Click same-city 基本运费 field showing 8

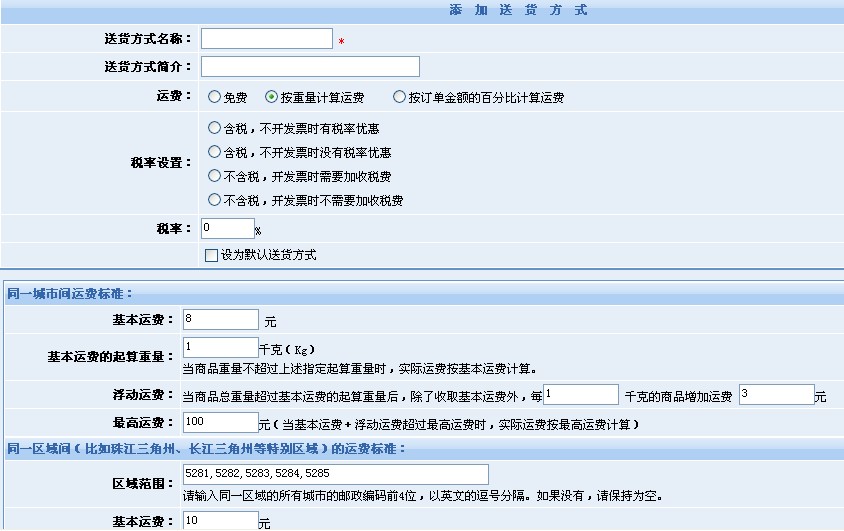pos(220,320)
